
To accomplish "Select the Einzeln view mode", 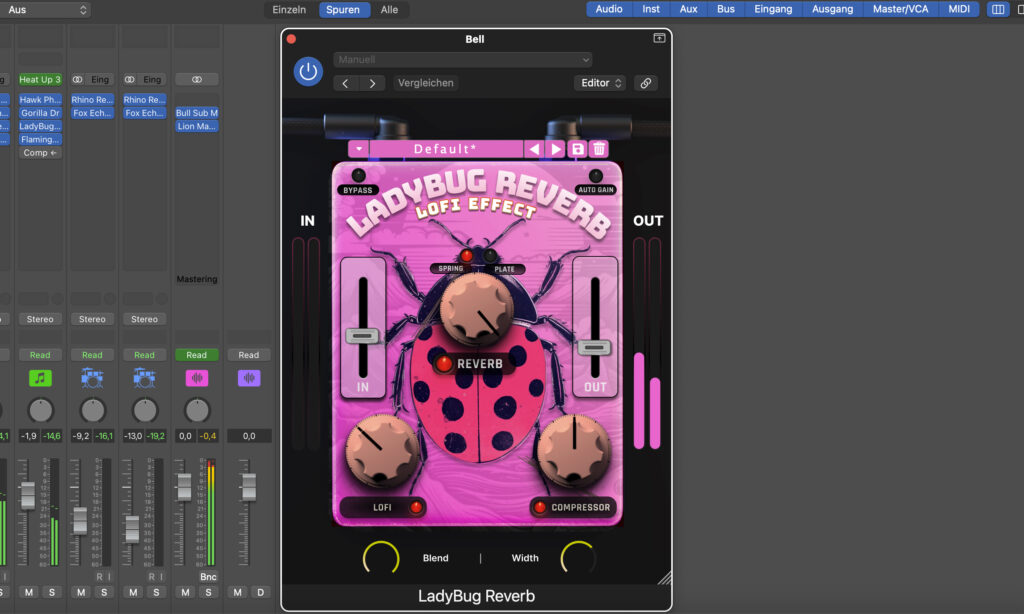I will tap(289, 10).
